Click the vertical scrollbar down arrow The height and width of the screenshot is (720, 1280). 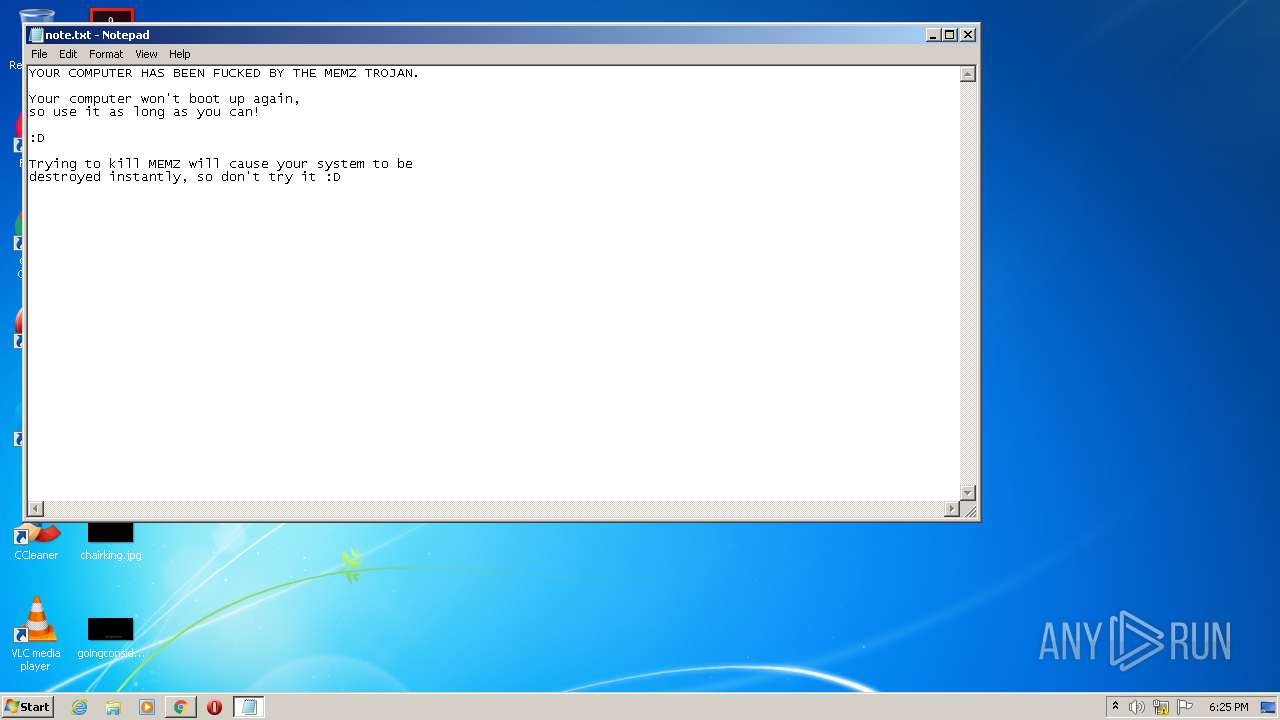click(x=968, y=492)
